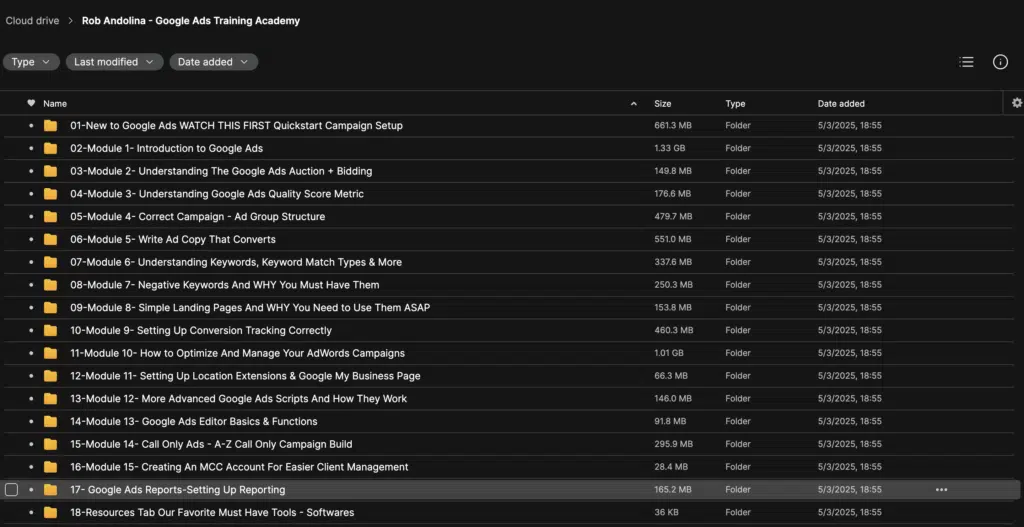Click folder icon of 16-Module 15 MCC Account
Screen dimensions: 1024x527
(x=50, y=467)
